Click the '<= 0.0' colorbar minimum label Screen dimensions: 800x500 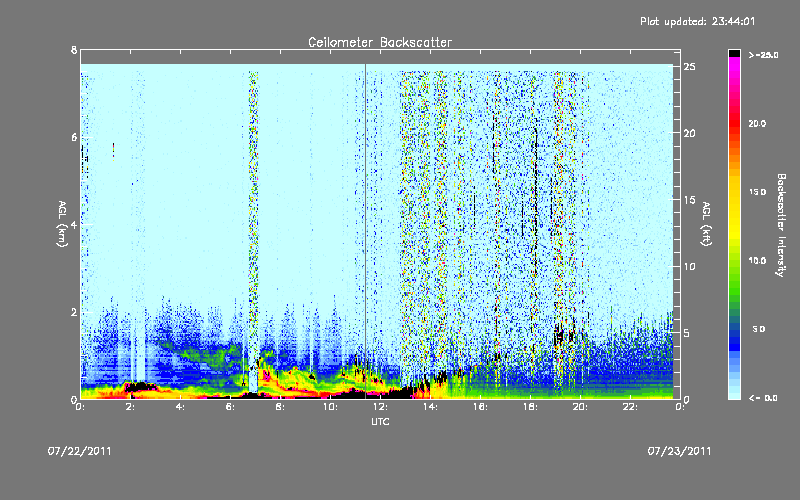point(763,398)
